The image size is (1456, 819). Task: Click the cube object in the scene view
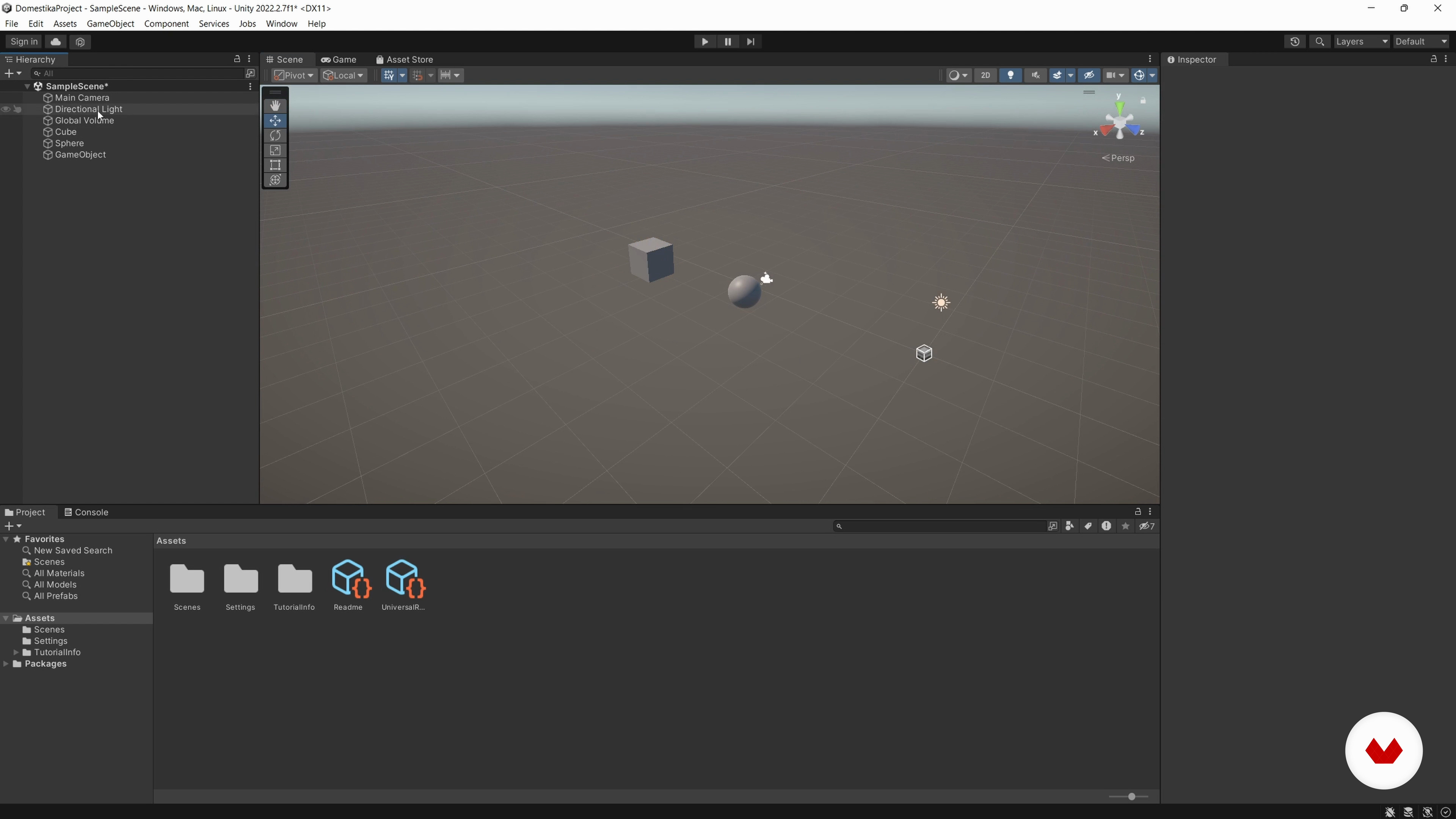point(651,259)
